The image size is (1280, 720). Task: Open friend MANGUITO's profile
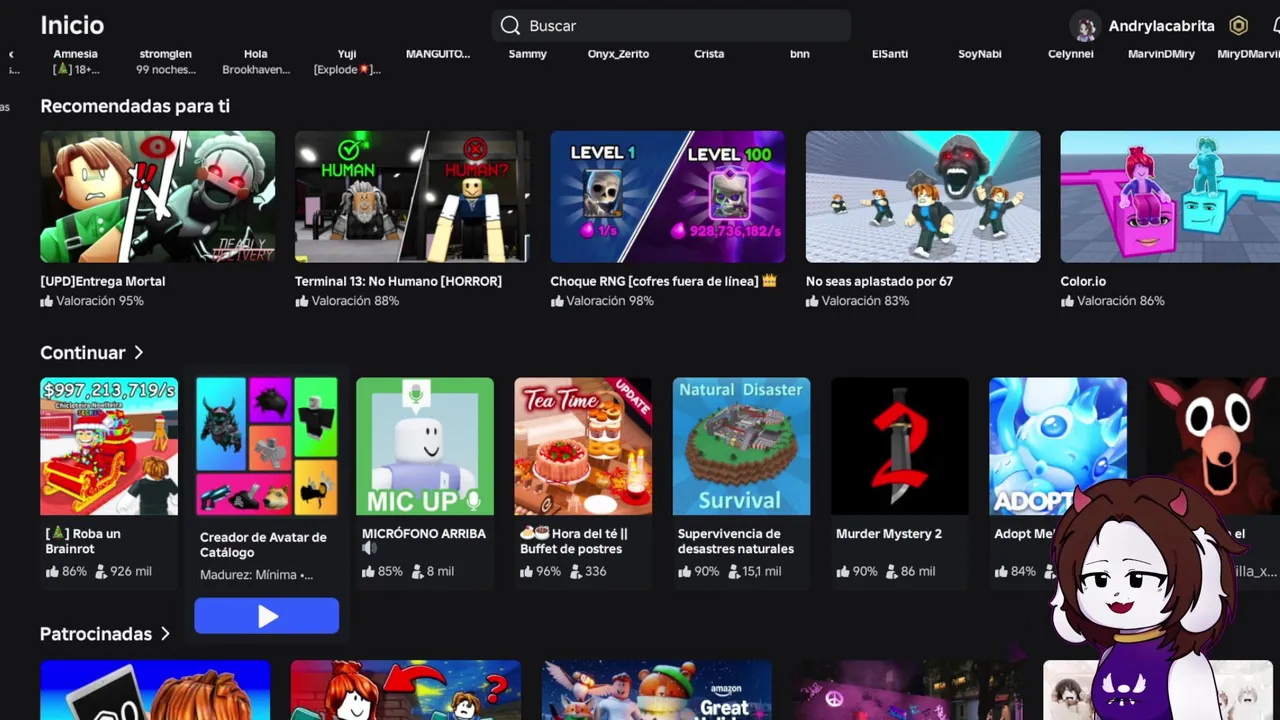pyautogui.click(x=438, y=54)
